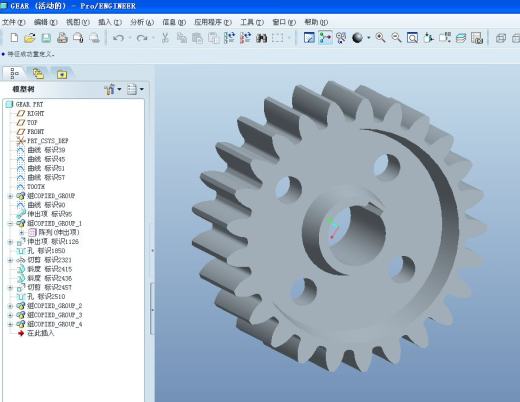Click the Zoom In magnifier icon
The width and height of the screenshot is (520, 402).
[380, 38]
